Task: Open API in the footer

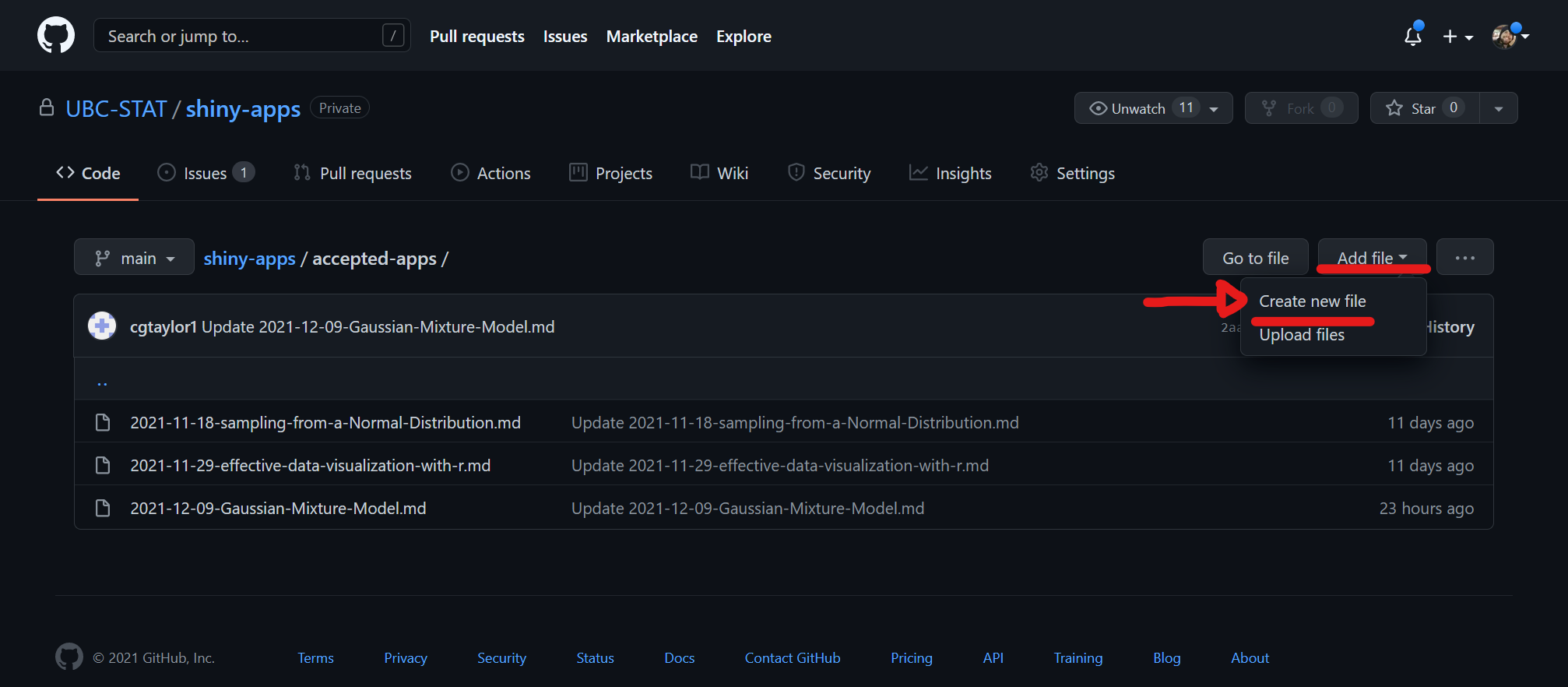Action: [993, 658]
